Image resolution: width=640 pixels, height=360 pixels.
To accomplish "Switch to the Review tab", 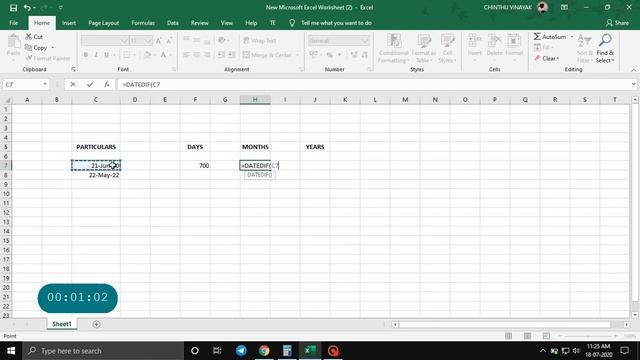I will point(200,23).
